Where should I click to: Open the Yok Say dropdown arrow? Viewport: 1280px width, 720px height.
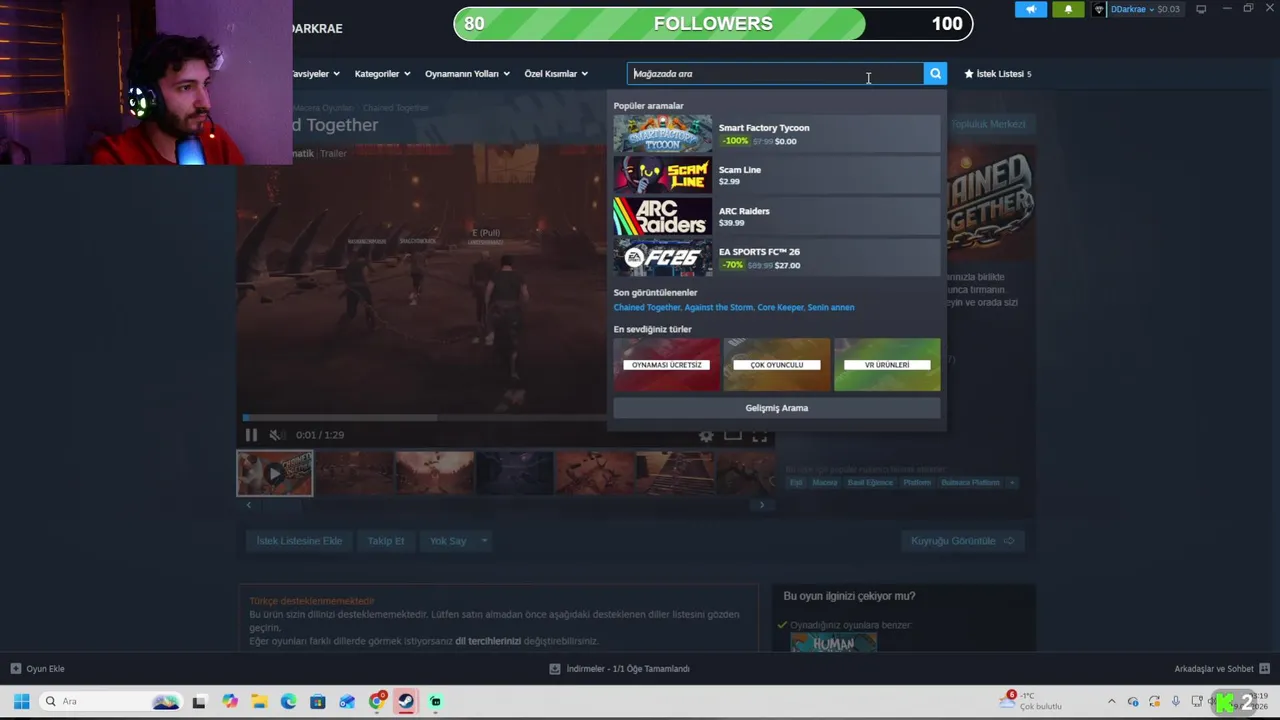pyautogui.click(x=484, y=541)
